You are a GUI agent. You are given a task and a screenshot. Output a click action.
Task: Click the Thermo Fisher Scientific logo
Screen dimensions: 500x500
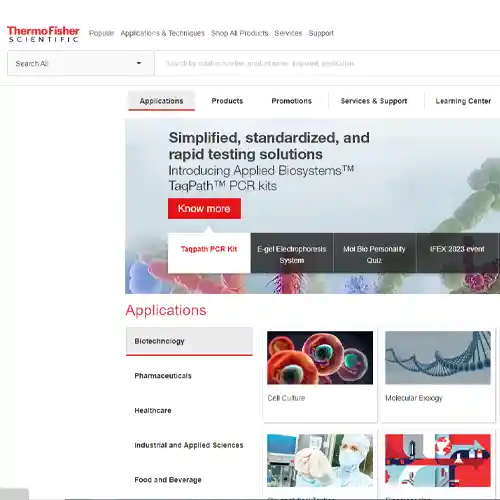pos(43,34)
